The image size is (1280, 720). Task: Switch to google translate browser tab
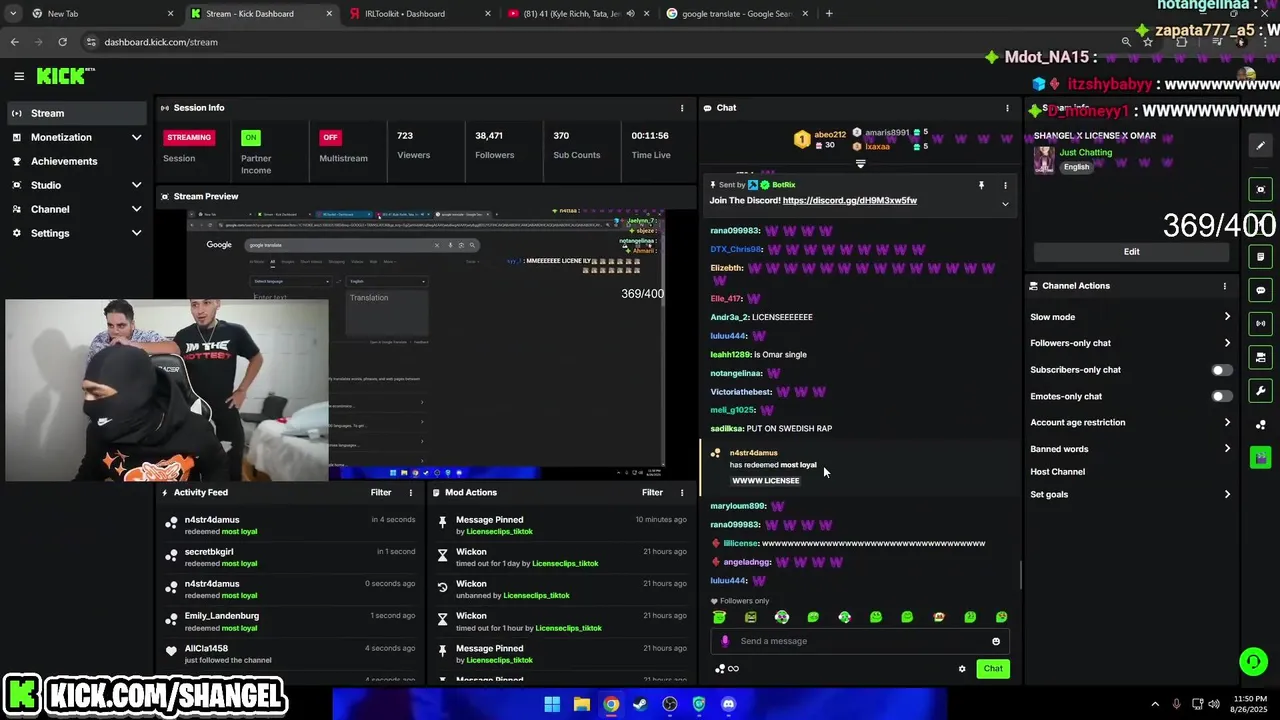tap(738, 14)
